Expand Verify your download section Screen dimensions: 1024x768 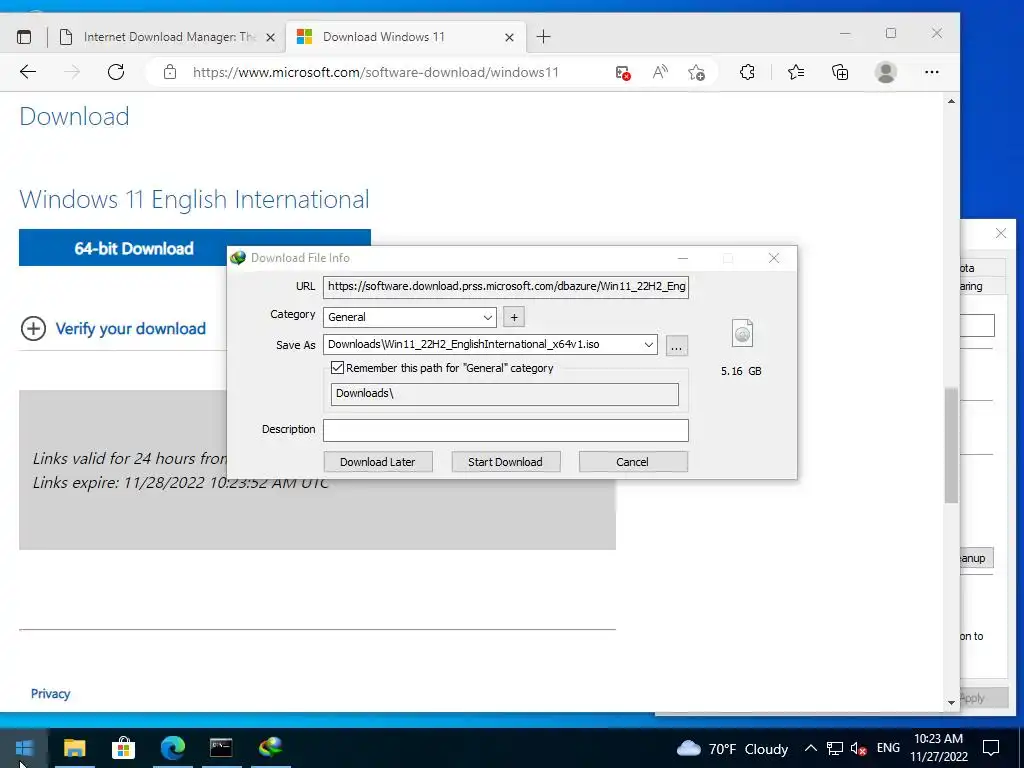pos(113,328)
